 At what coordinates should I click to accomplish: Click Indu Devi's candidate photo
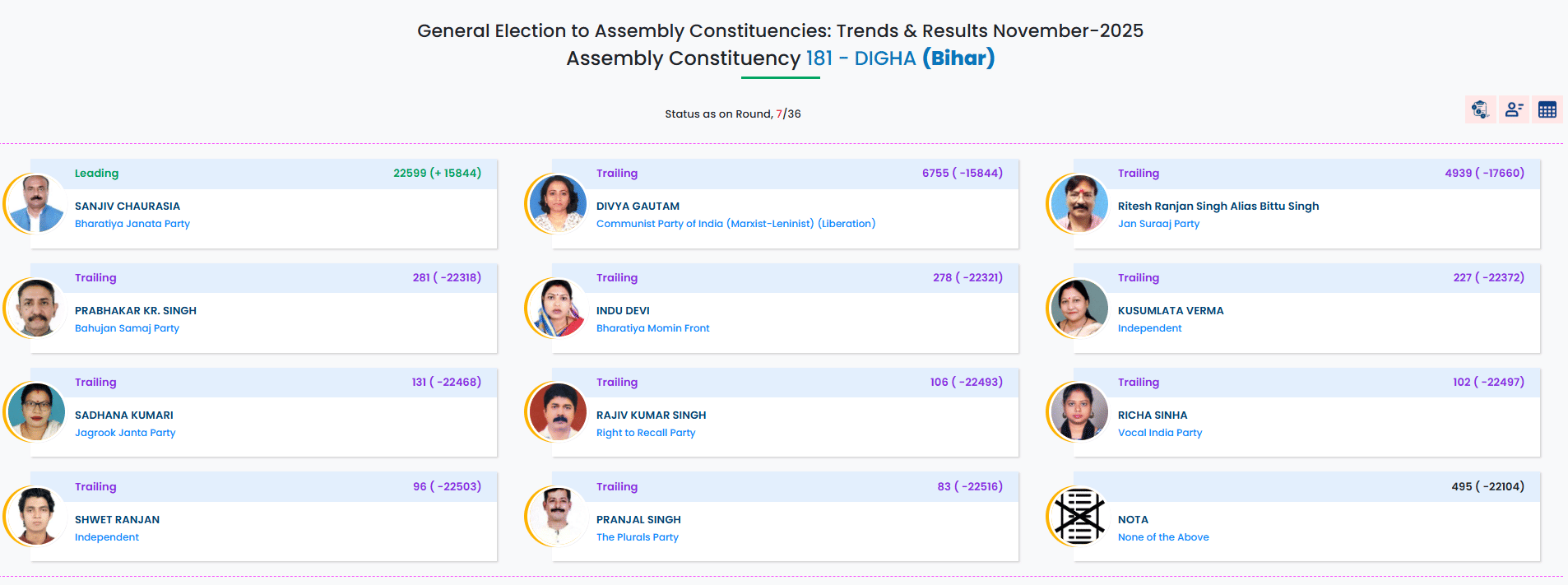tap(558, 308)
